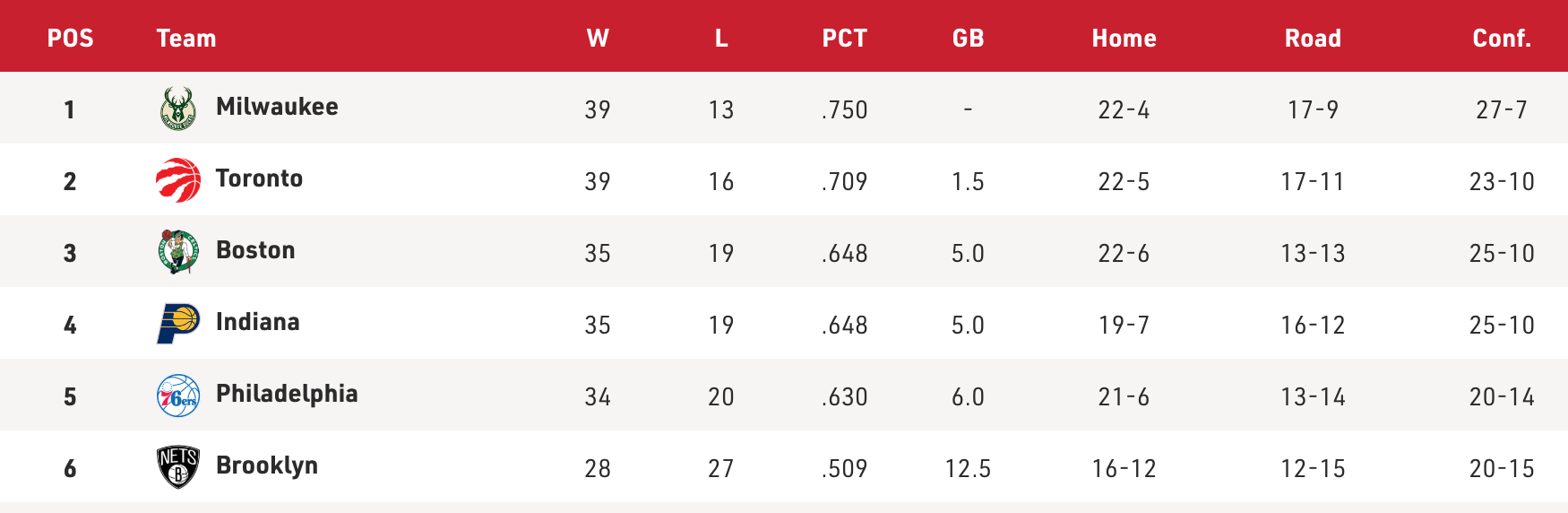Click the Road record column header
This screenshot has width=1568, height=513.
click(x=1313, y=38)
